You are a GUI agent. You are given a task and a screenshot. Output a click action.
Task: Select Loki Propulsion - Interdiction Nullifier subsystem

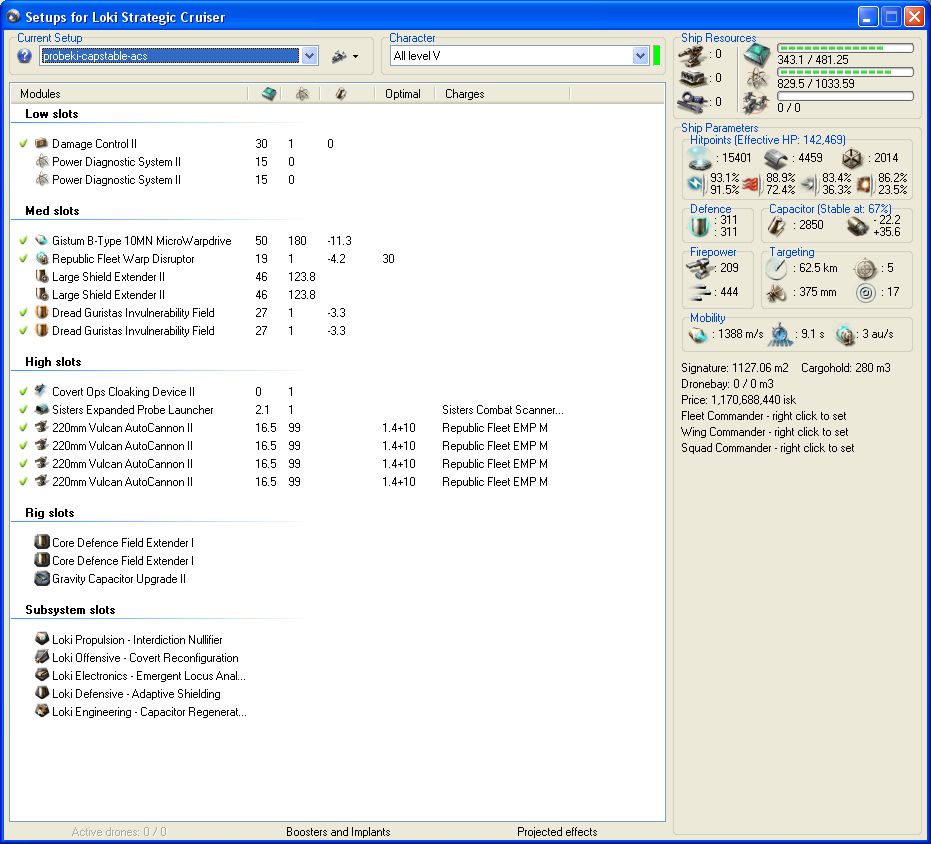[x=137, y=640]
